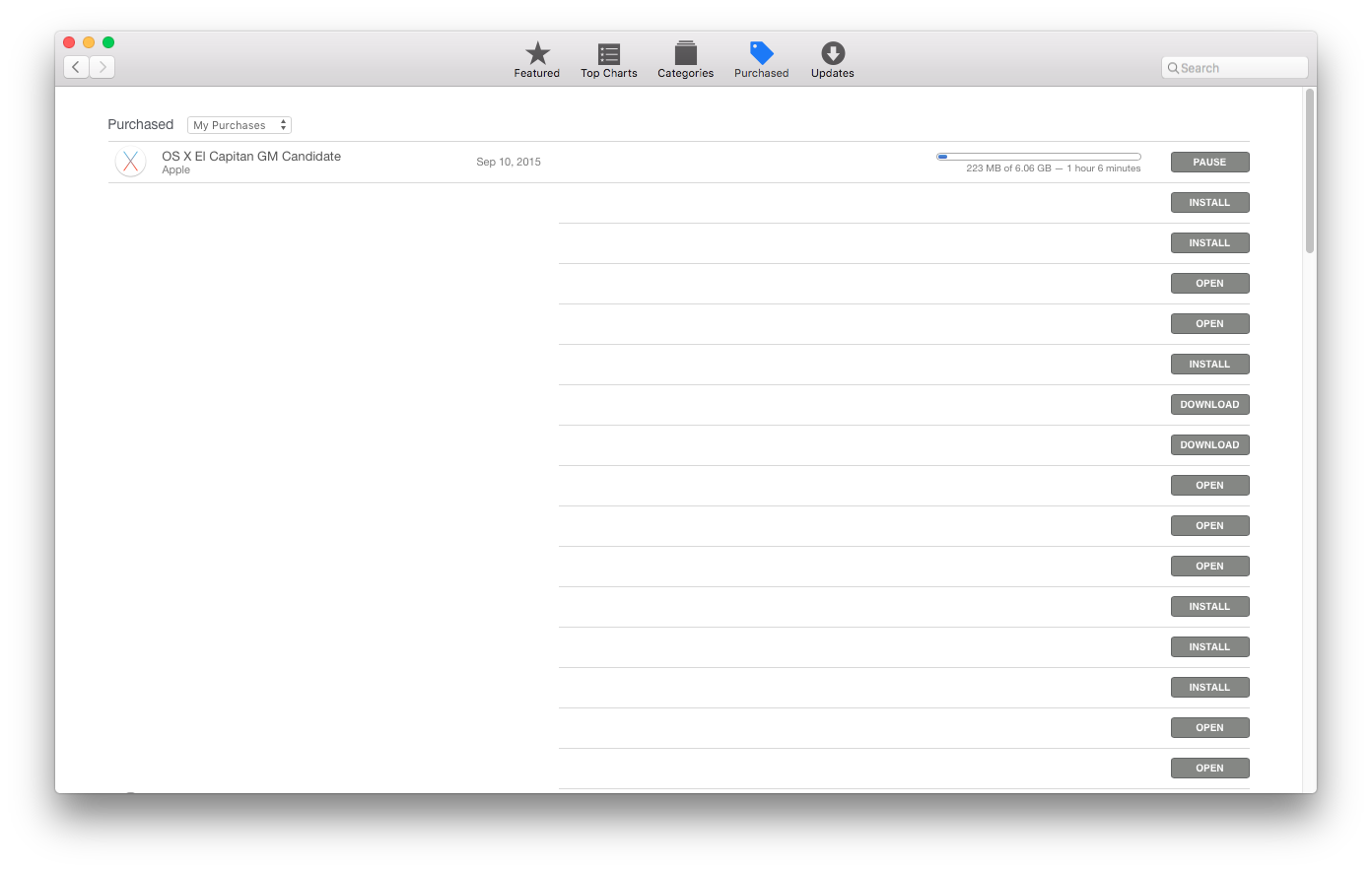Focus the Search field

pyautogui.click(x=1235, y=68)
